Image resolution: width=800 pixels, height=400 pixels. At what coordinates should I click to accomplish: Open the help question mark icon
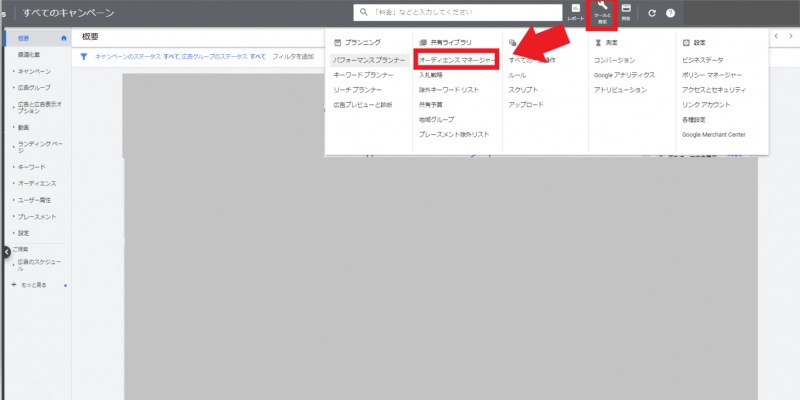click(x=670, y=13)
